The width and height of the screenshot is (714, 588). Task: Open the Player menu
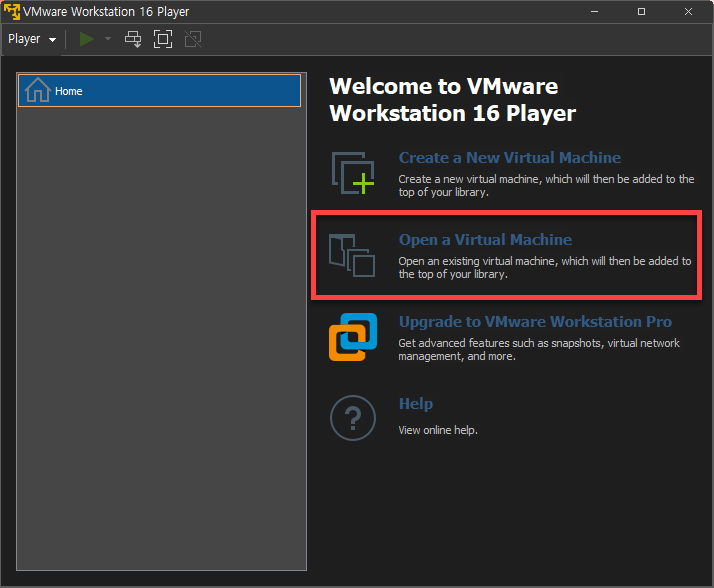point(32,39)
